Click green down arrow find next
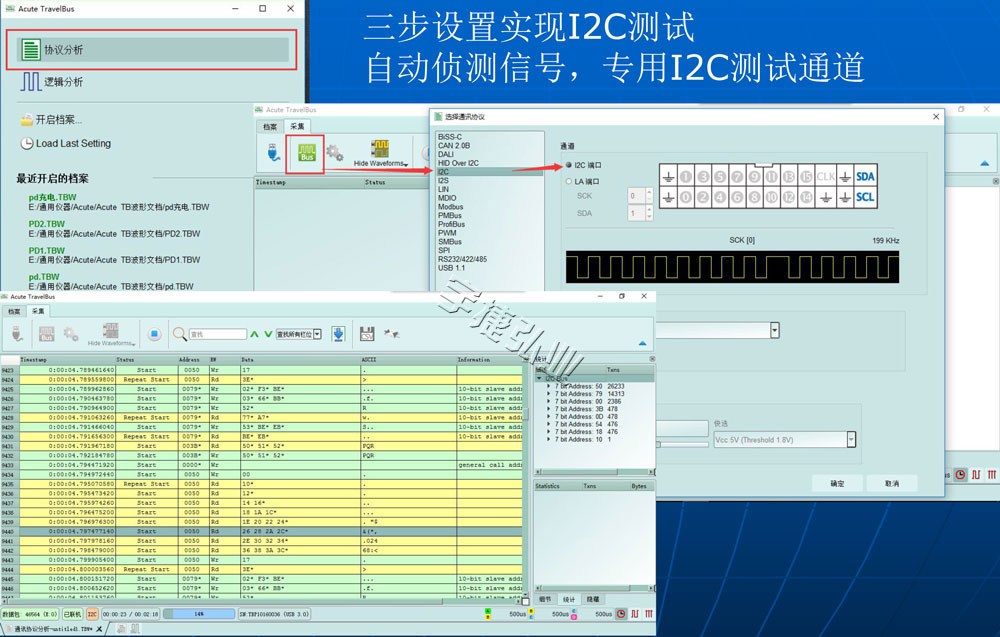The width and height of the screenshot is (1000, 637). pyautogui.click(x=268, y=334)
